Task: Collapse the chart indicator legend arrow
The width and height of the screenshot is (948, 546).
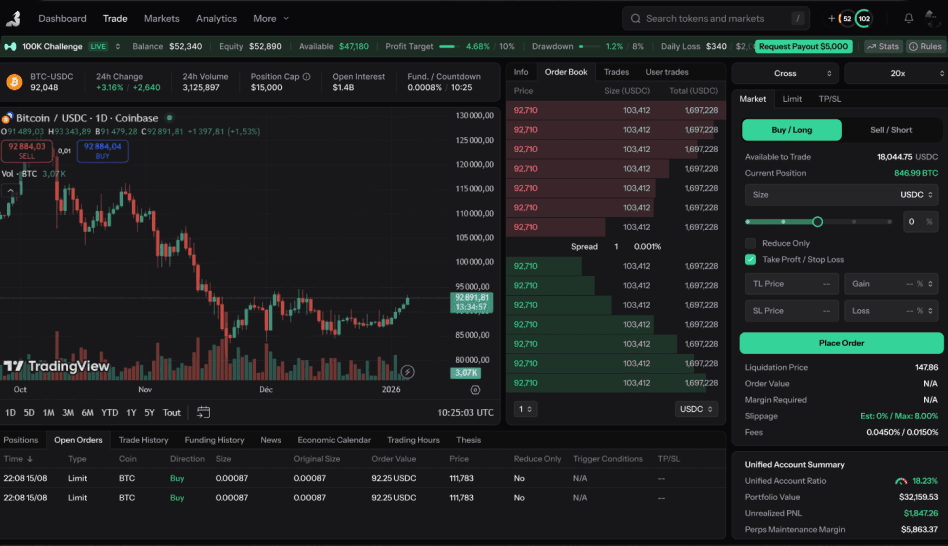Action: pos(10,191)
